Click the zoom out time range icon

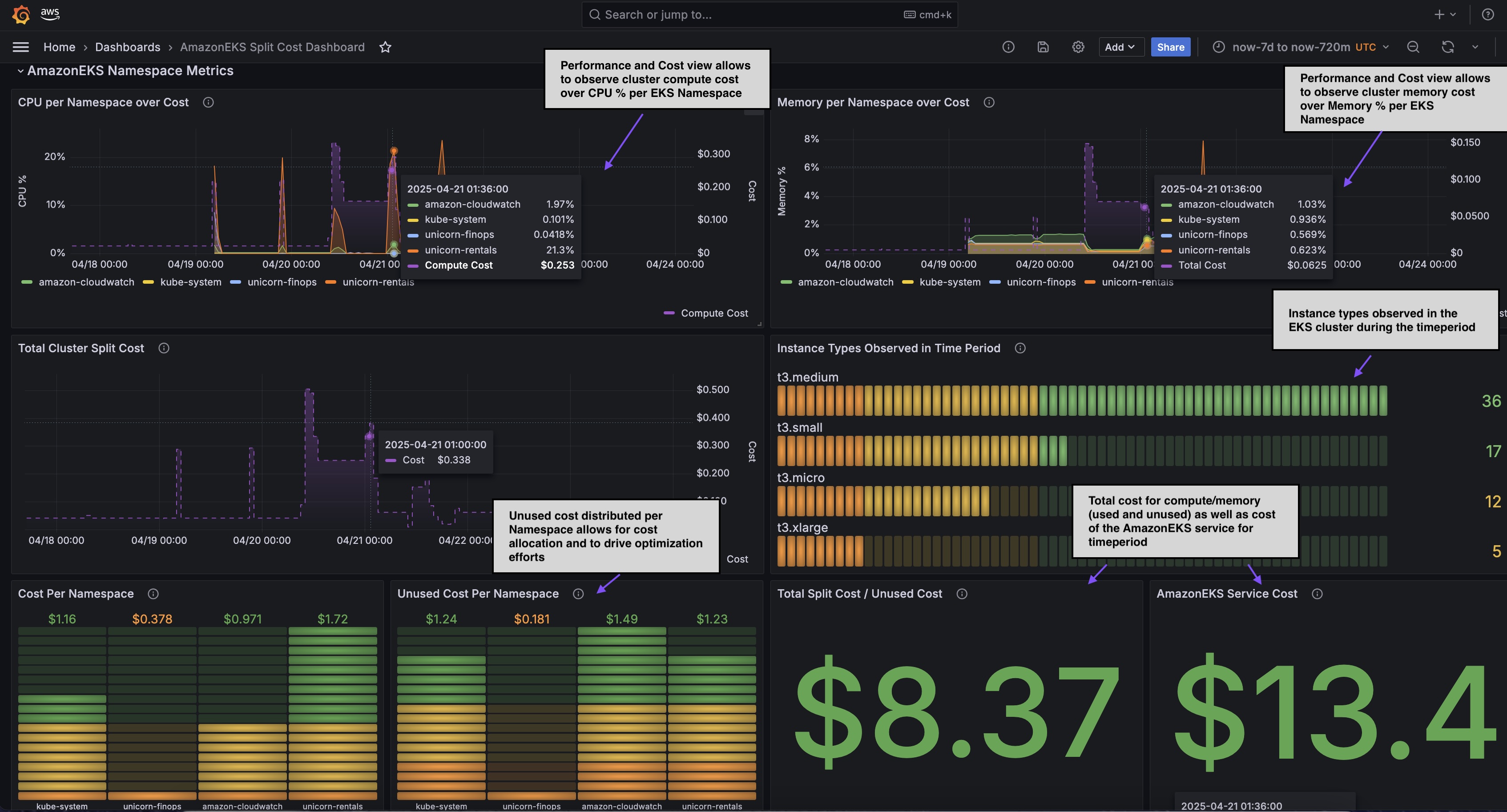click(1413, 47)
